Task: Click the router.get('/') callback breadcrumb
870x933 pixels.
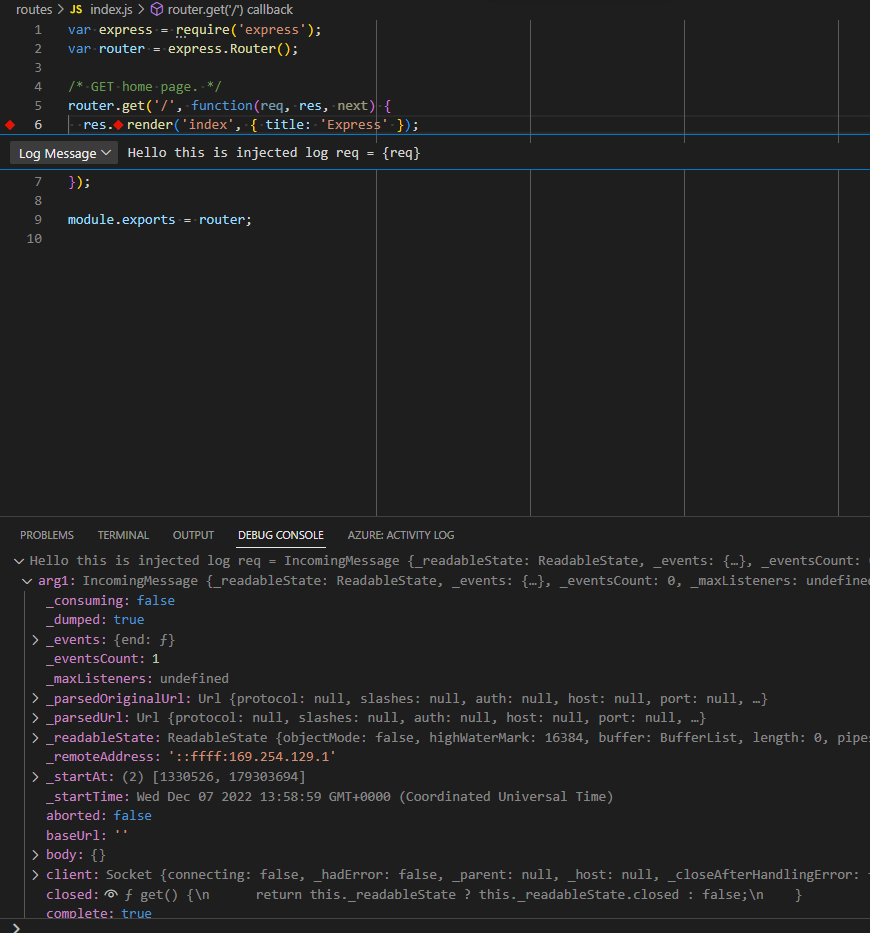Action: point(230,10)
